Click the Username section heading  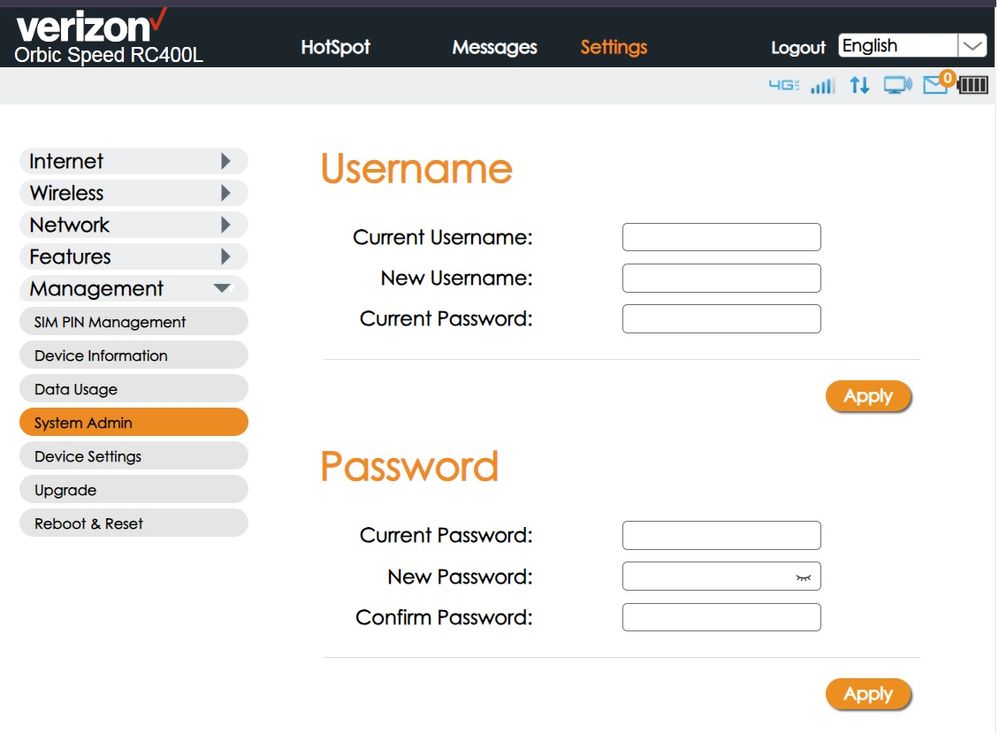[416, 169]
